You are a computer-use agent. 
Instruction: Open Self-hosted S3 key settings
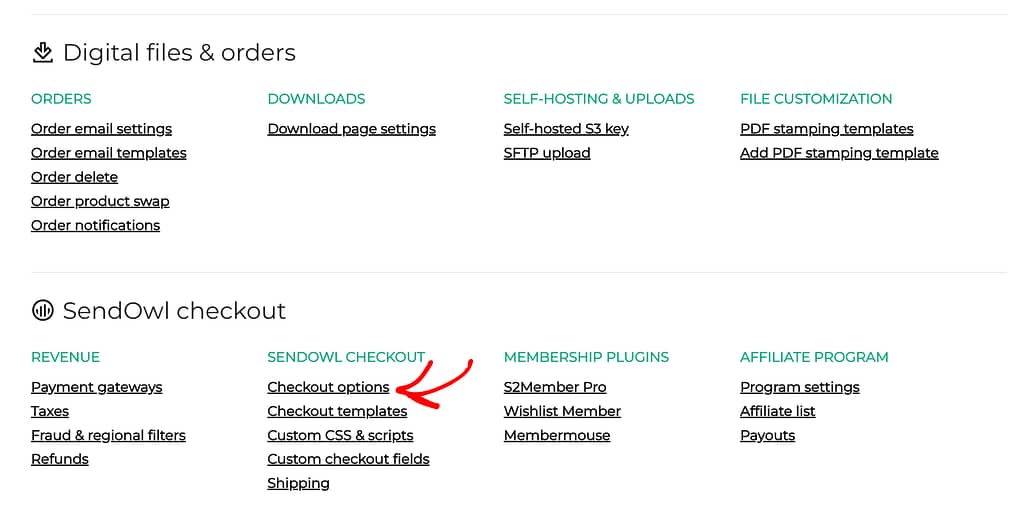566,129
